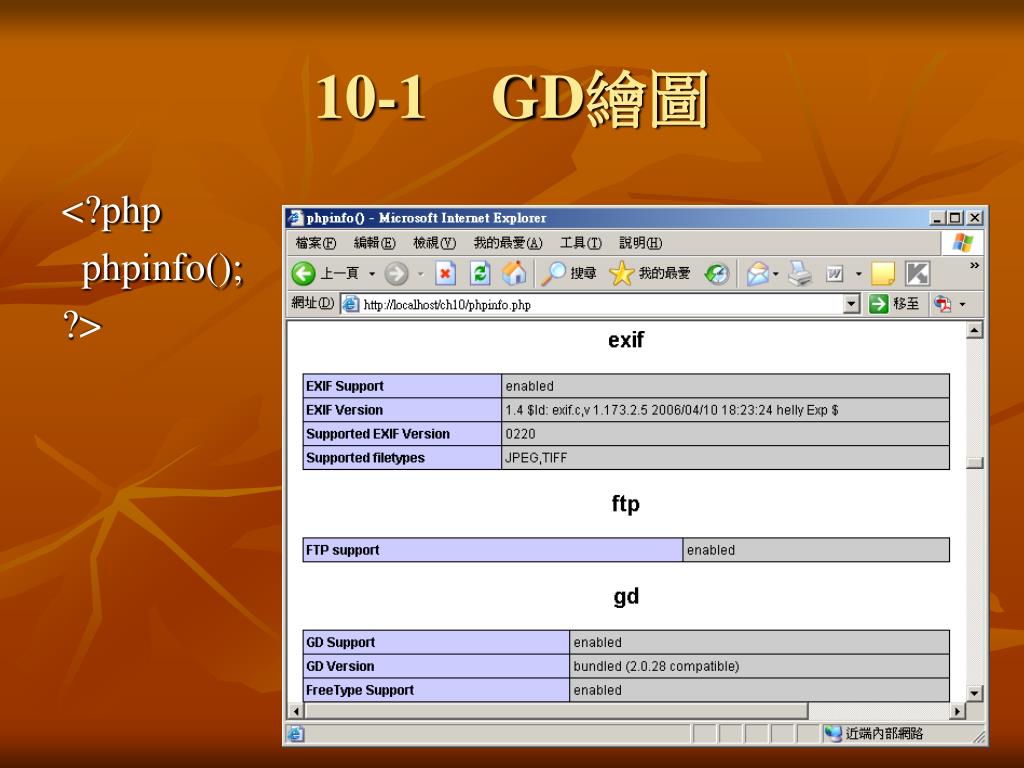Open the address bar URL dropdown

851,304
